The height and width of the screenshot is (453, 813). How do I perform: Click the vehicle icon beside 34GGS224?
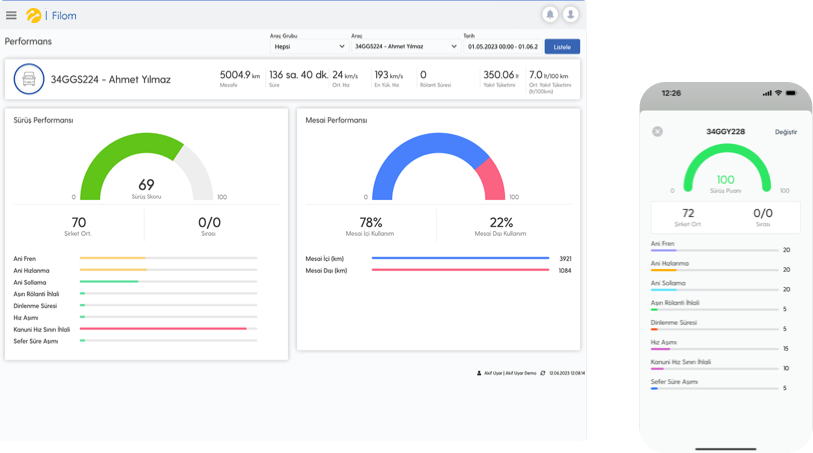(29, 79)
